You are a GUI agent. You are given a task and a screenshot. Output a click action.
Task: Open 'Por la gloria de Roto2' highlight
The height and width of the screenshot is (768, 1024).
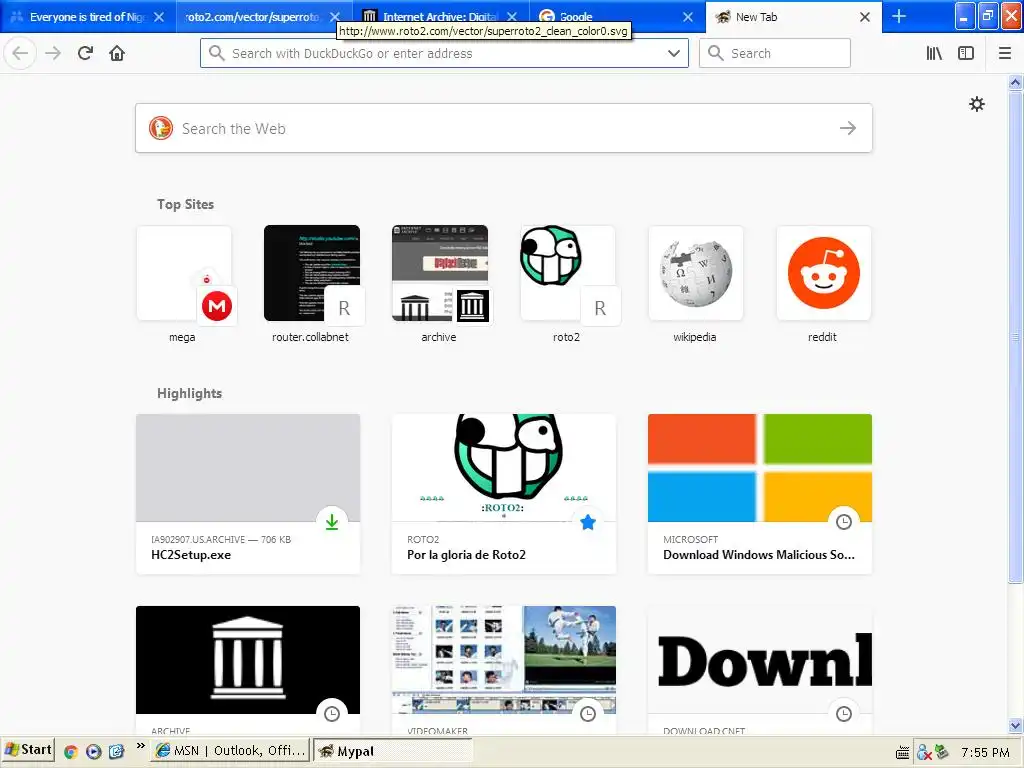[504, 494]
